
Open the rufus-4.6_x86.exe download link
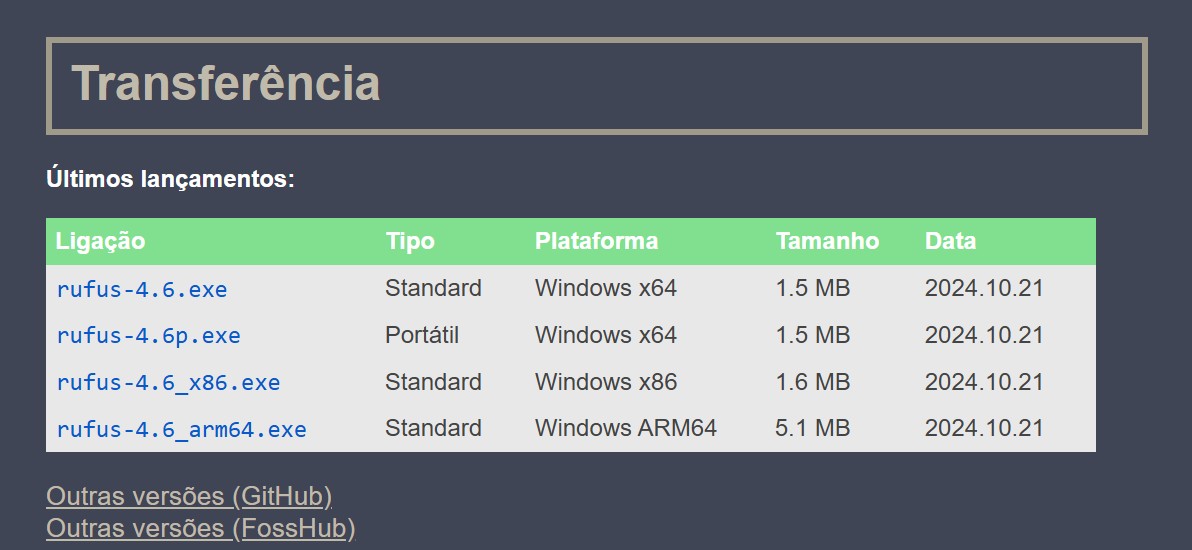click(x=168, y=383)
